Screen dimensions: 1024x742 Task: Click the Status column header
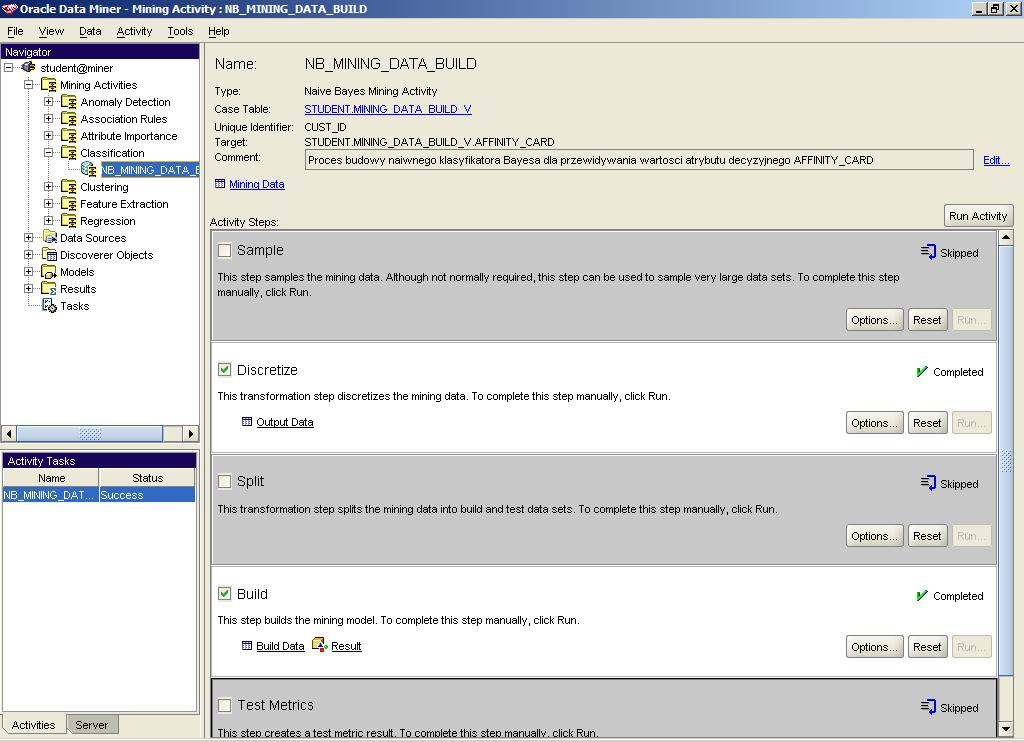click(x=147, y=478)
